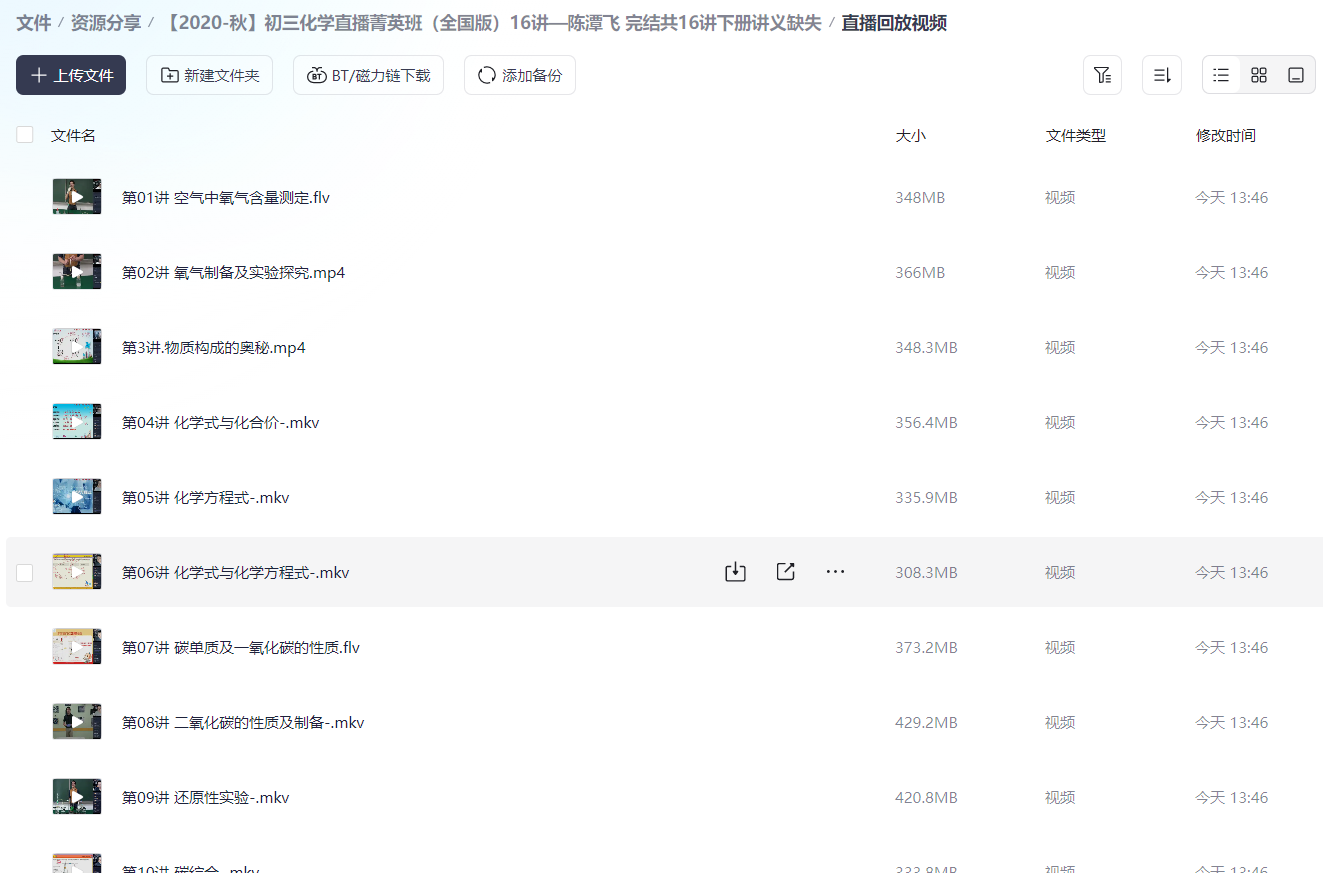The height and width of the screenshot is (873, 1323).
Task: Click the magnet icon in BT/磁力链下载
Action: pos(317,74)
